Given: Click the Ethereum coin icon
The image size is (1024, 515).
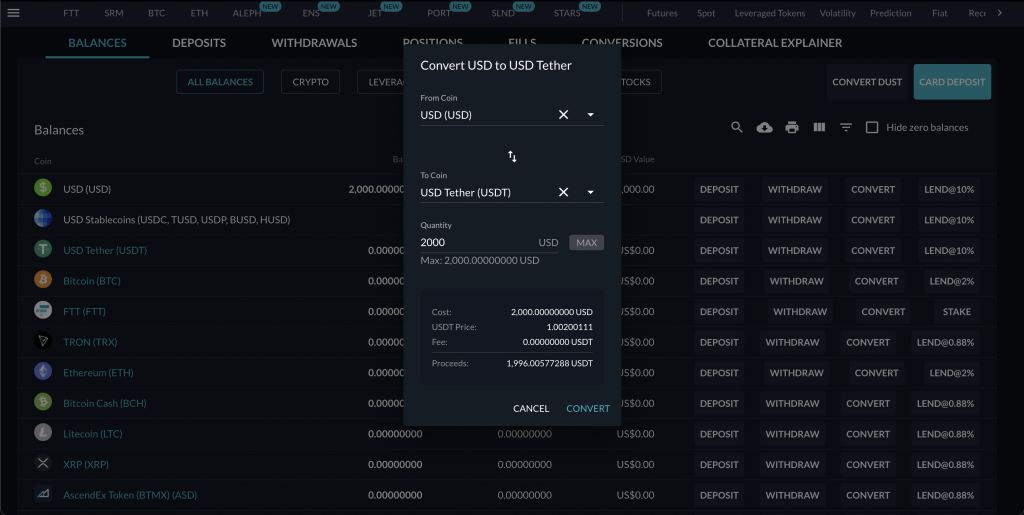Looking at the screenshot, I should (43, 372).
